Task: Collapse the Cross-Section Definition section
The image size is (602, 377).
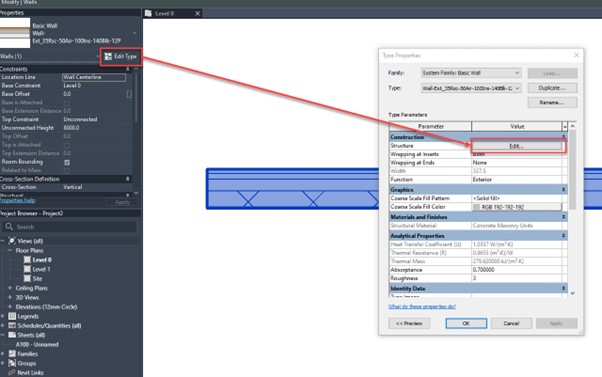Action: 127,179
